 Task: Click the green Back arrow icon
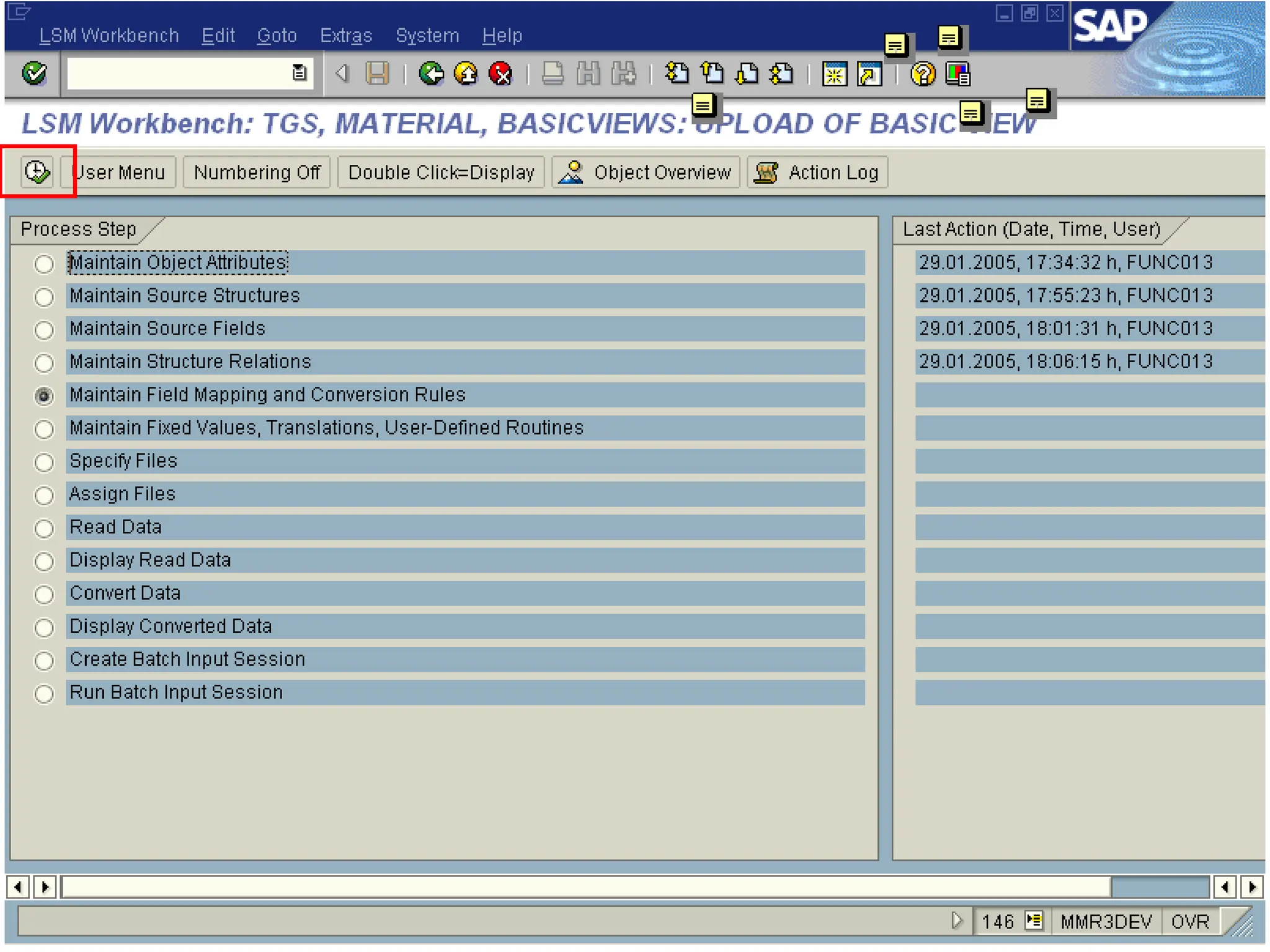coord(430,74)
